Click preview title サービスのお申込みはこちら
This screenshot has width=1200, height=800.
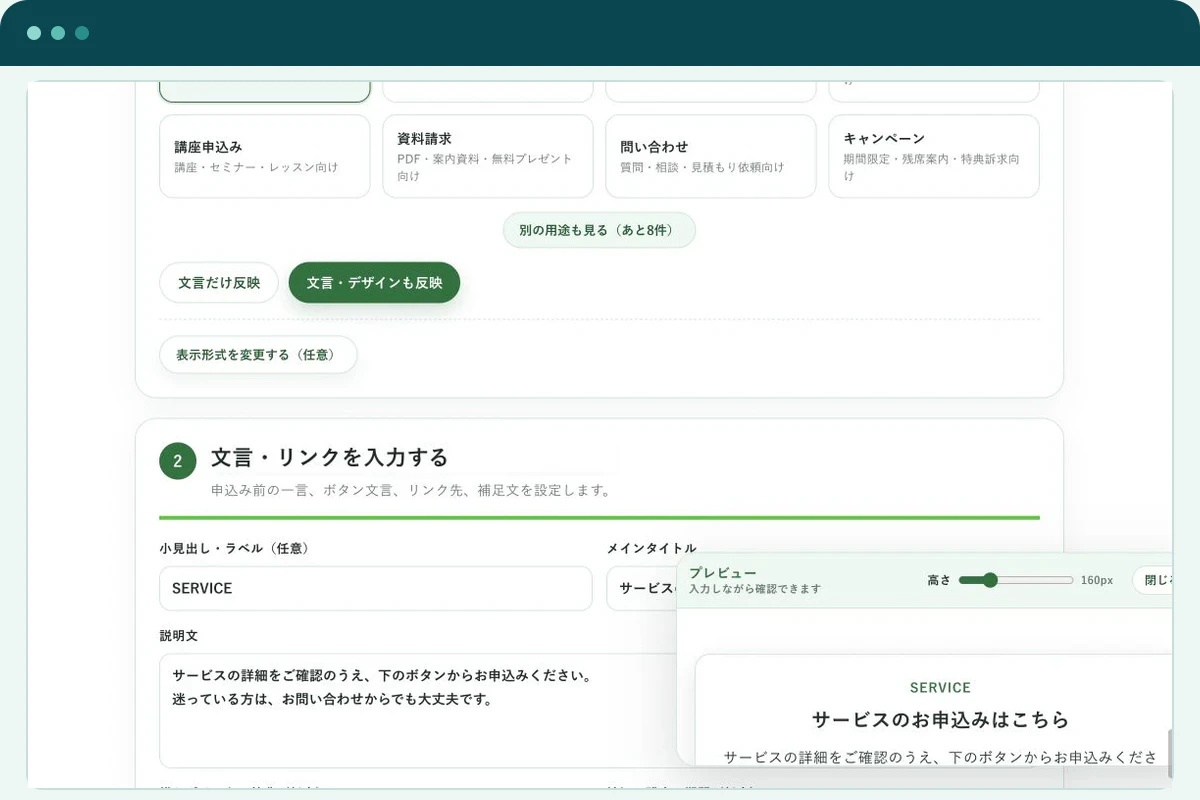point(940,720)
